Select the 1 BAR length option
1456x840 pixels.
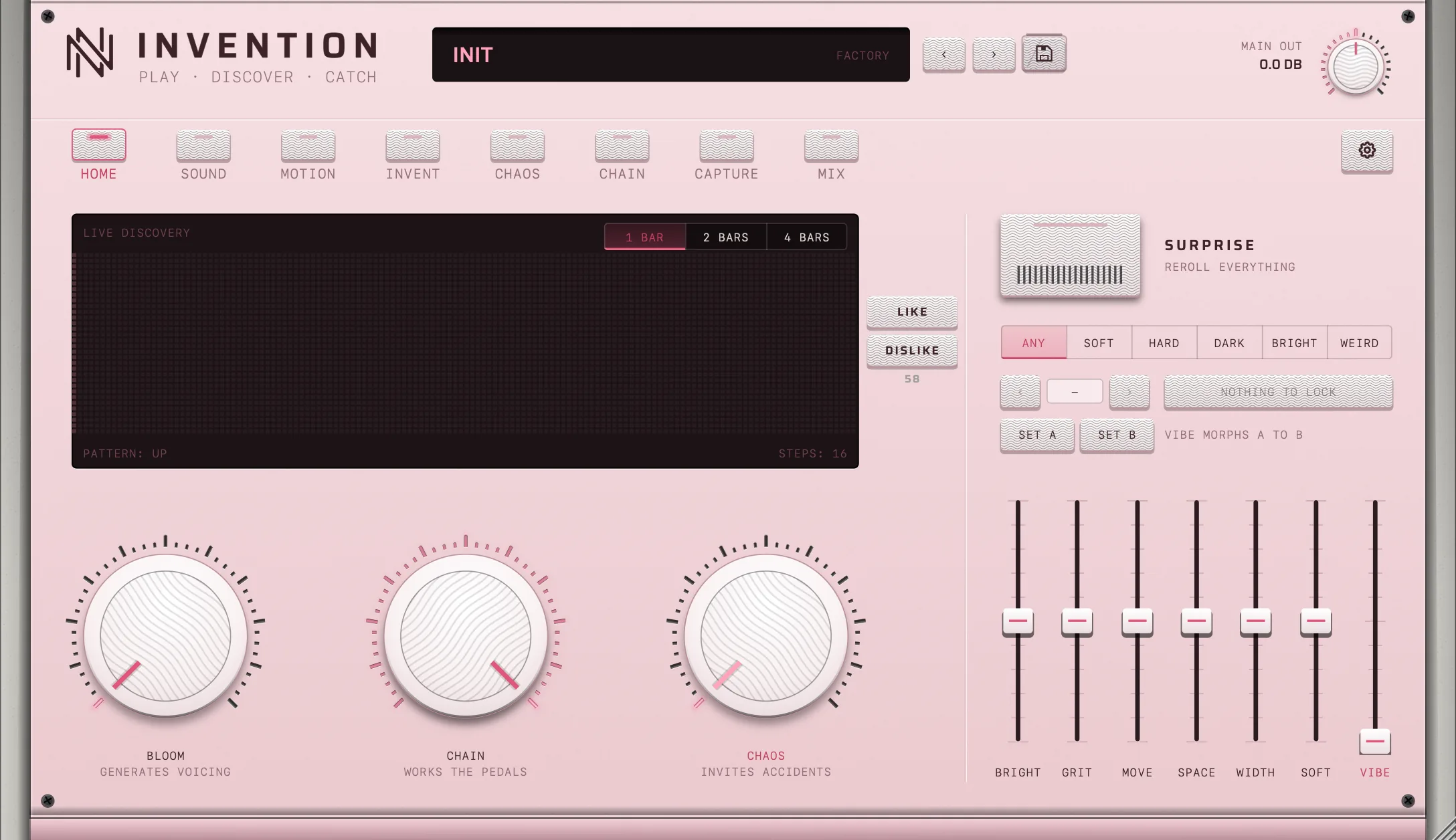click(x=645, y=237)
